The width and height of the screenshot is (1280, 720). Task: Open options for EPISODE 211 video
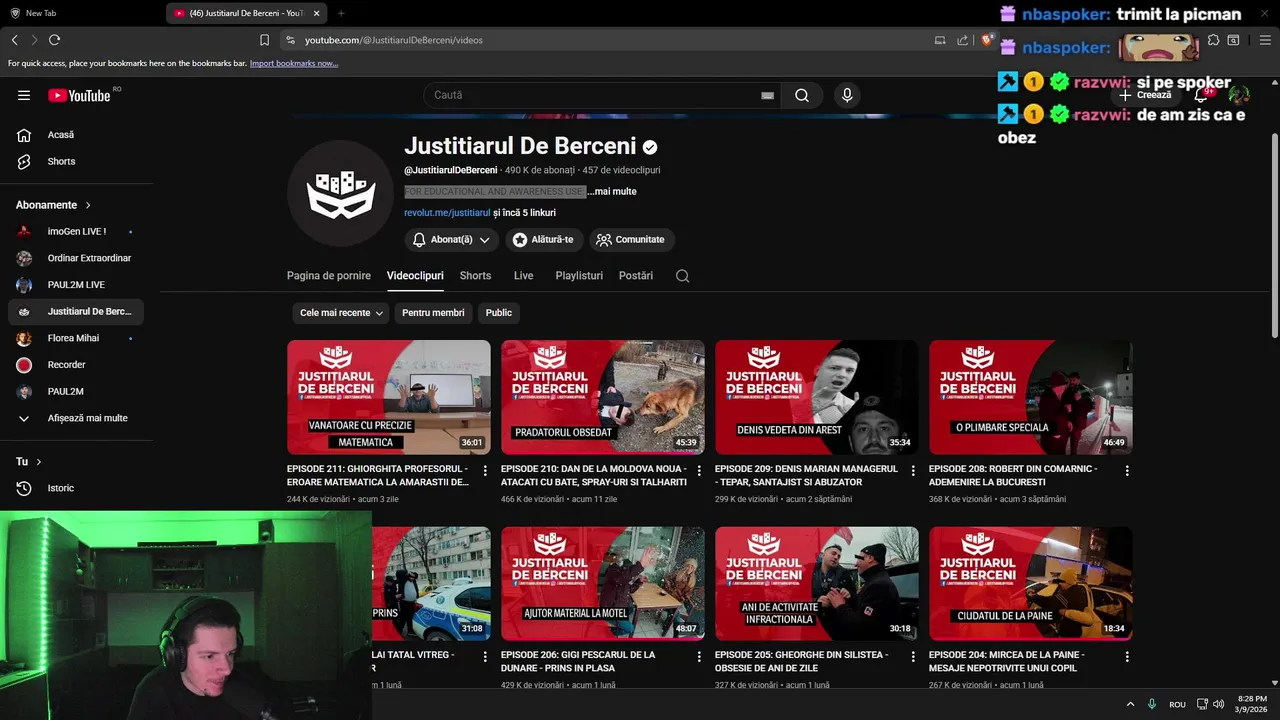(x=485, y=470)
